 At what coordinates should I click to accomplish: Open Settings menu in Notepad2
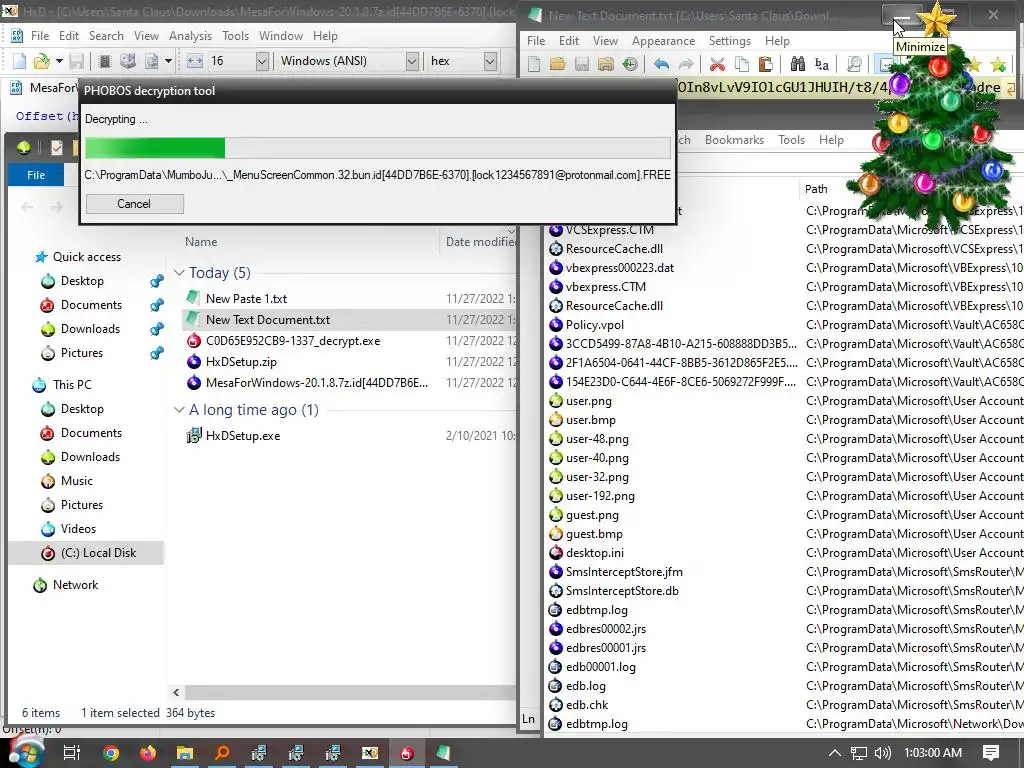click(x=729, y=41)
